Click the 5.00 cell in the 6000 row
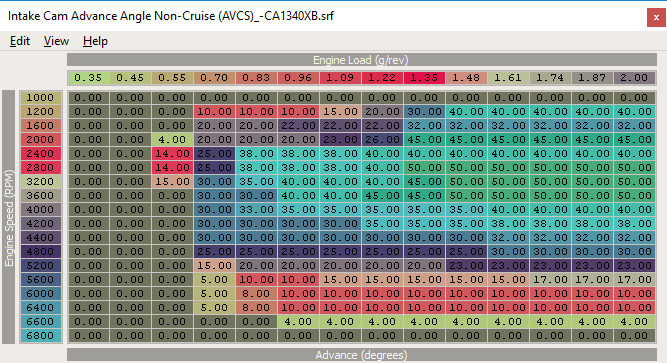The height and width of the screenshot is (363, 667). [x=214, y=294]
